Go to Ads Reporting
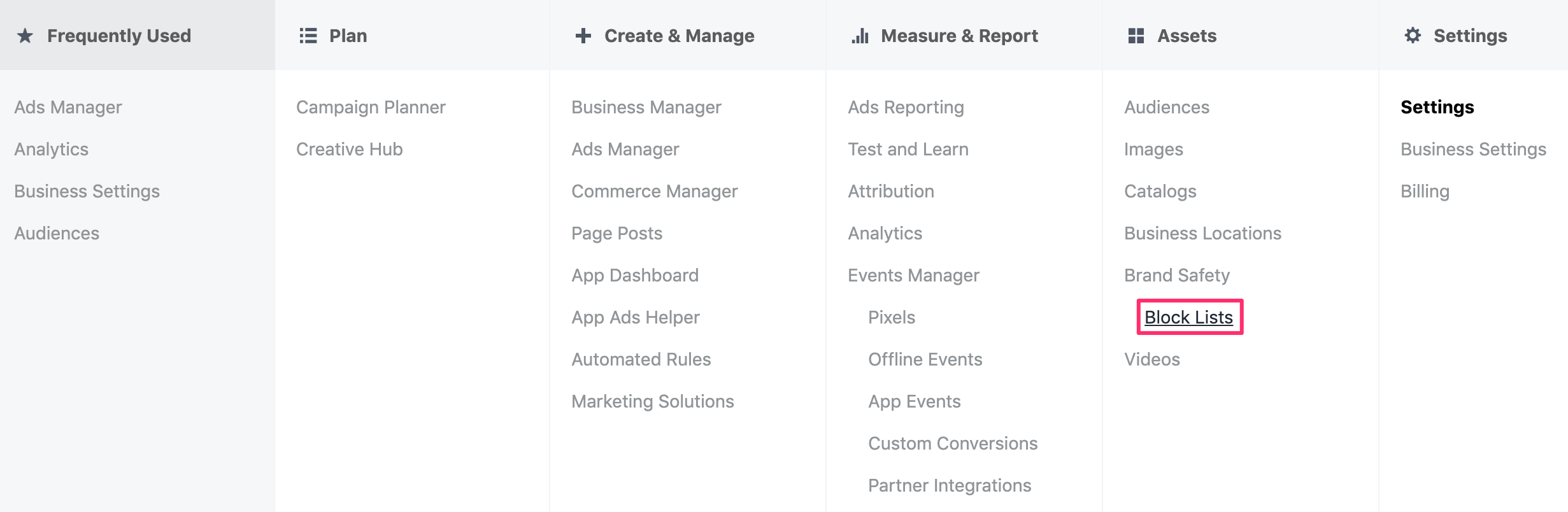Screen dimensions: 1568x512 [906, 107]
